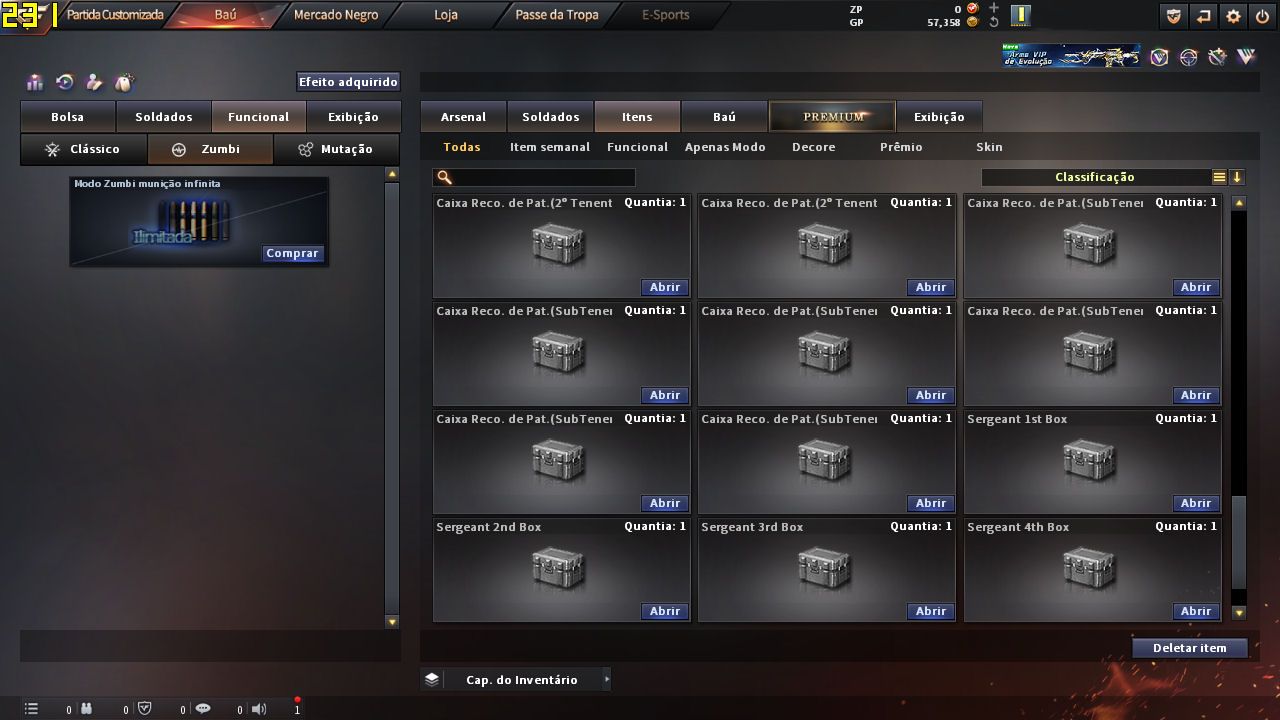Click the soldier profile icon
1280x720 pixels.
point(94,83)
